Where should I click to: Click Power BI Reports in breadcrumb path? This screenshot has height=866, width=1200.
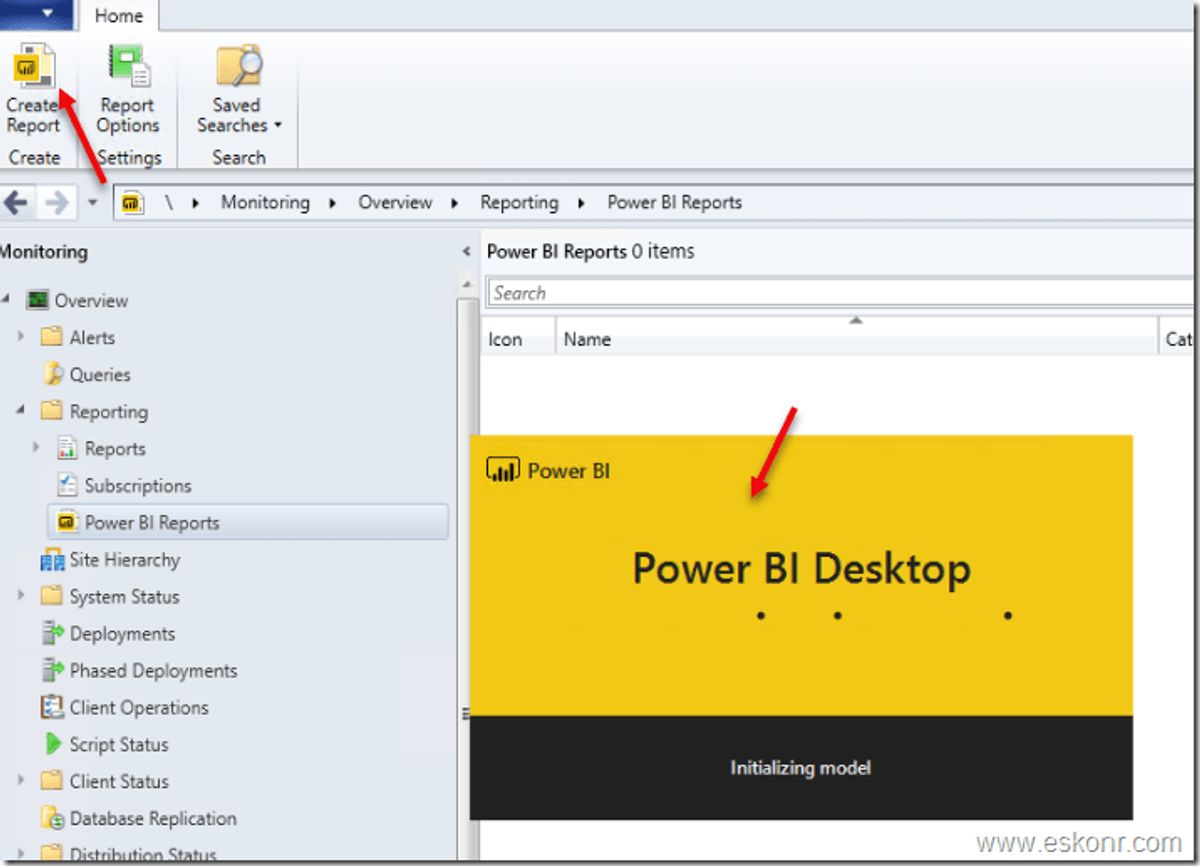[x=675, y=202]
